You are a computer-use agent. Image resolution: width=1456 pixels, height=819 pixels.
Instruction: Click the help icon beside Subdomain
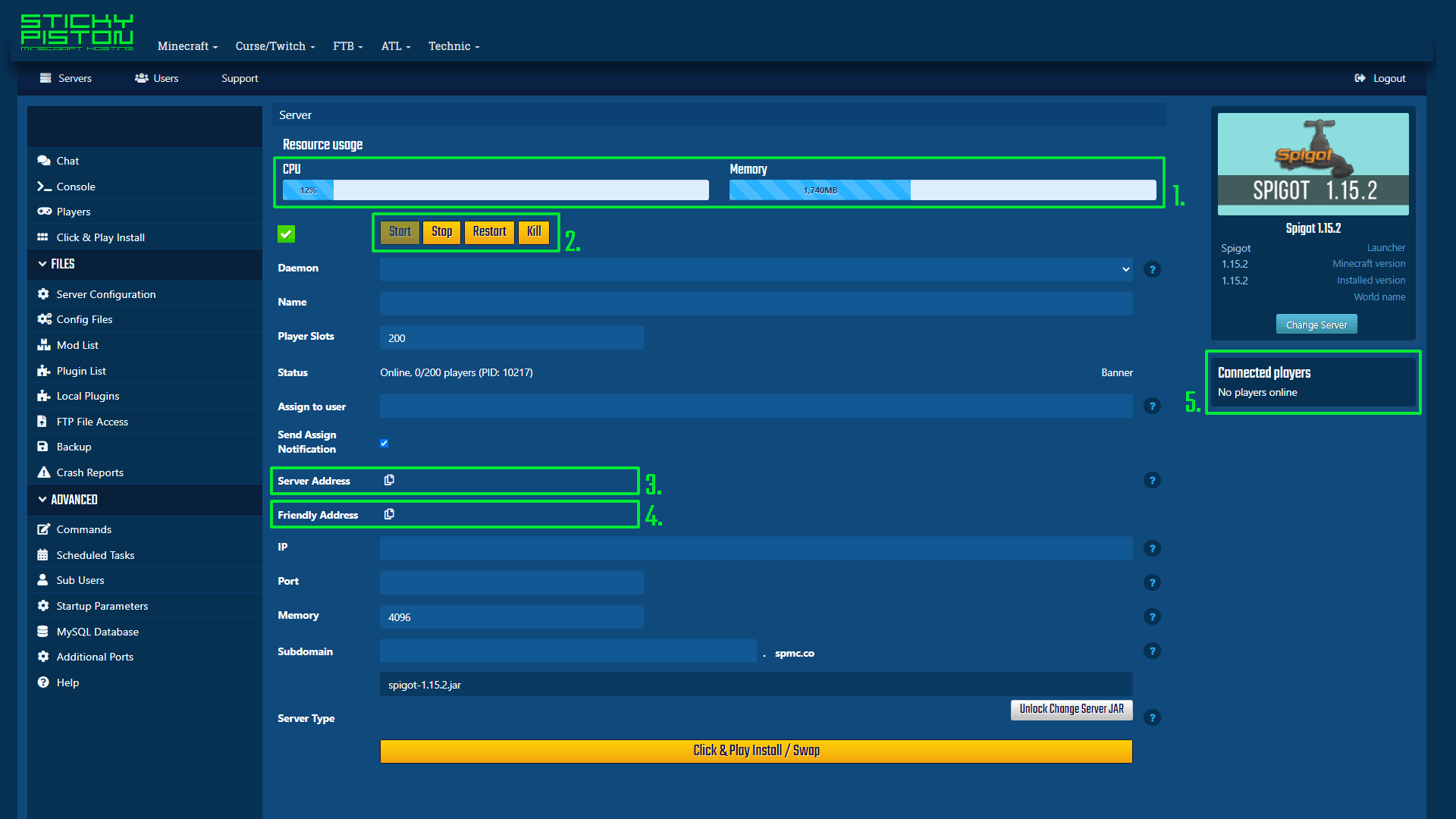tap(1152, 651)
